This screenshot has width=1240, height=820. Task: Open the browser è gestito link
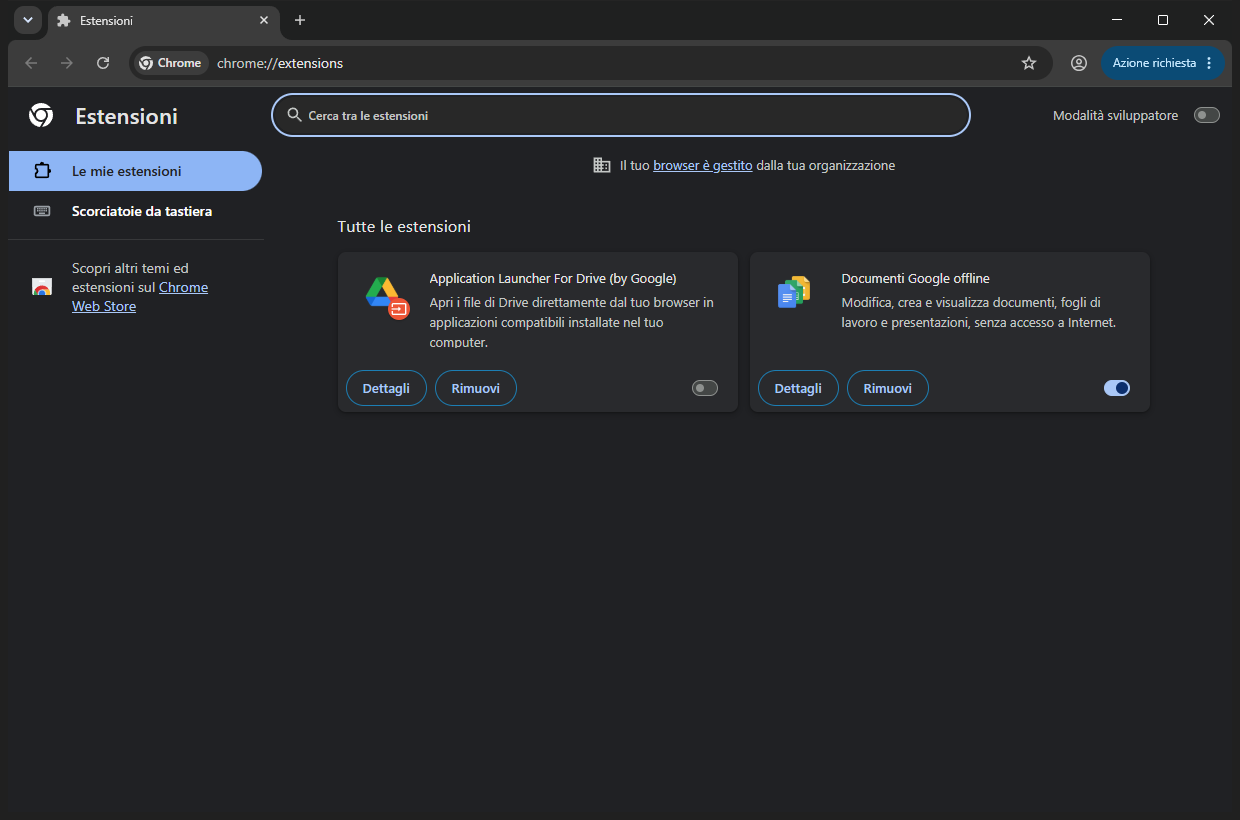click(x=703, y=165)
